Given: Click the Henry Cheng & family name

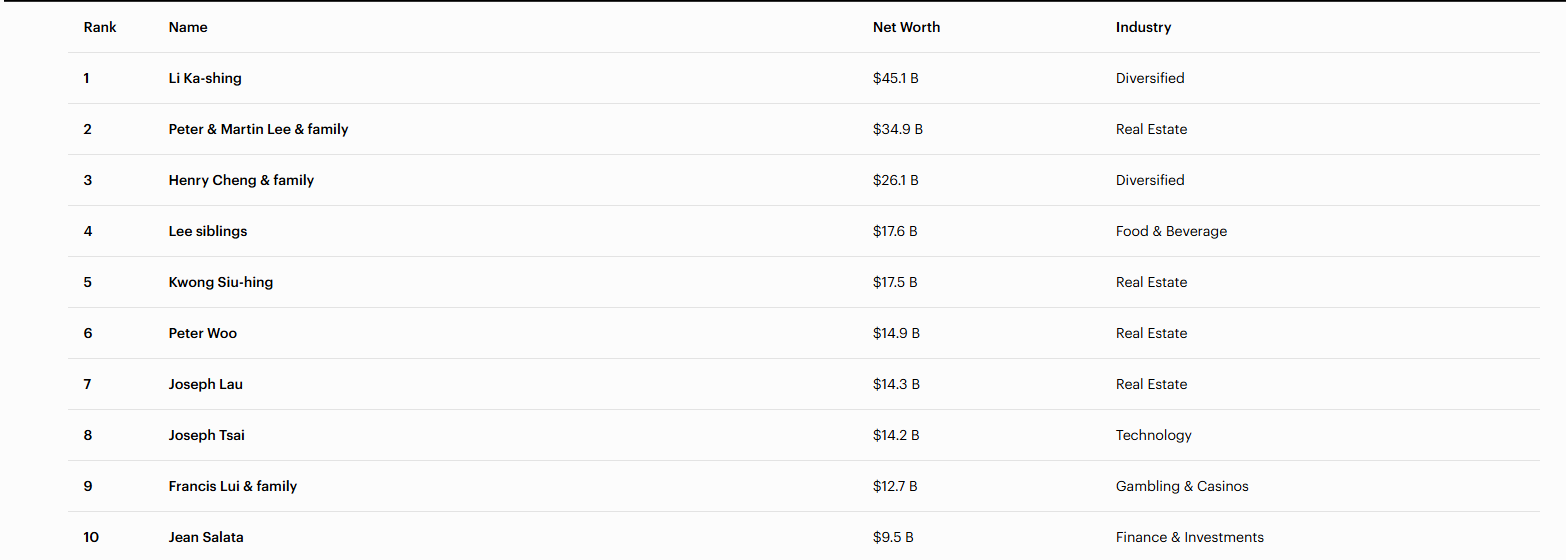Looking at the screenshot, I should (x=241, y=180).
